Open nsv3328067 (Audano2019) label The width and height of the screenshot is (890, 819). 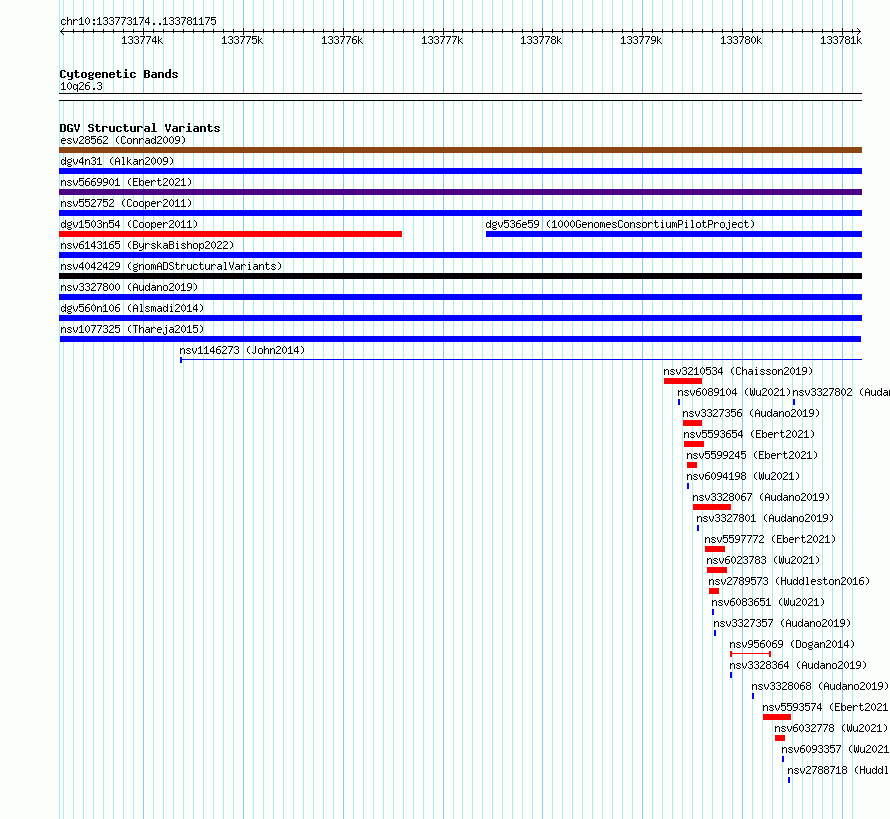click(761, 497)
